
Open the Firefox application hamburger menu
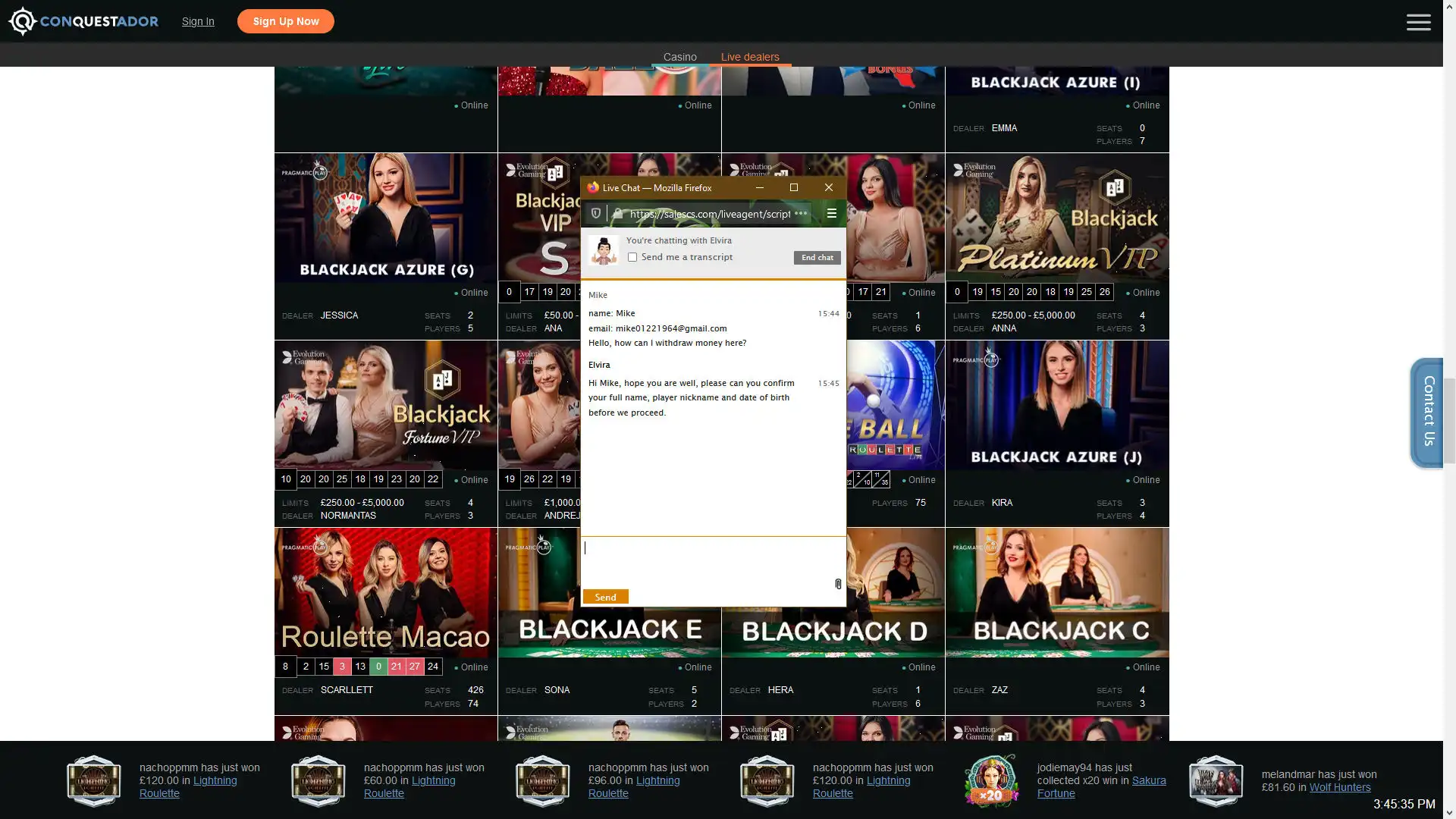832,213
